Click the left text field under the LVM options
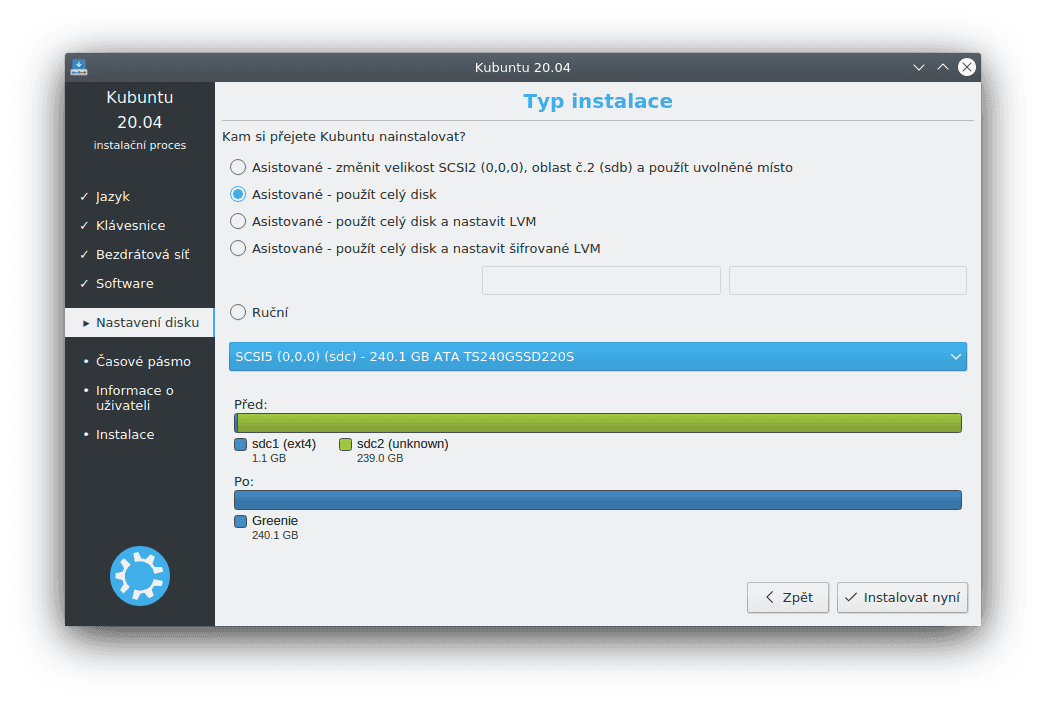Image resolution: width=1046 pixels, height=703 pixels. pyautogui.click(x=600, y=280)
